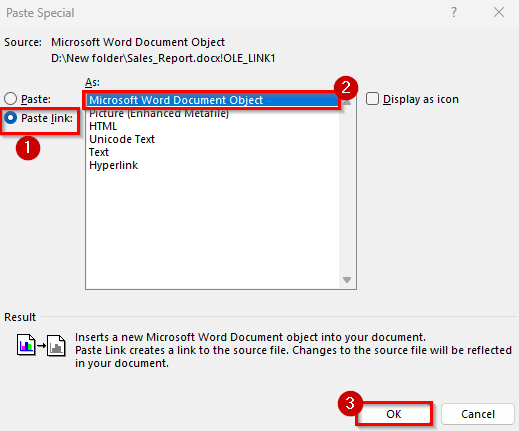The image size is (519, 431).
Task: Click the Result linked-document illustration icon
Action: (x=41, y=345)
